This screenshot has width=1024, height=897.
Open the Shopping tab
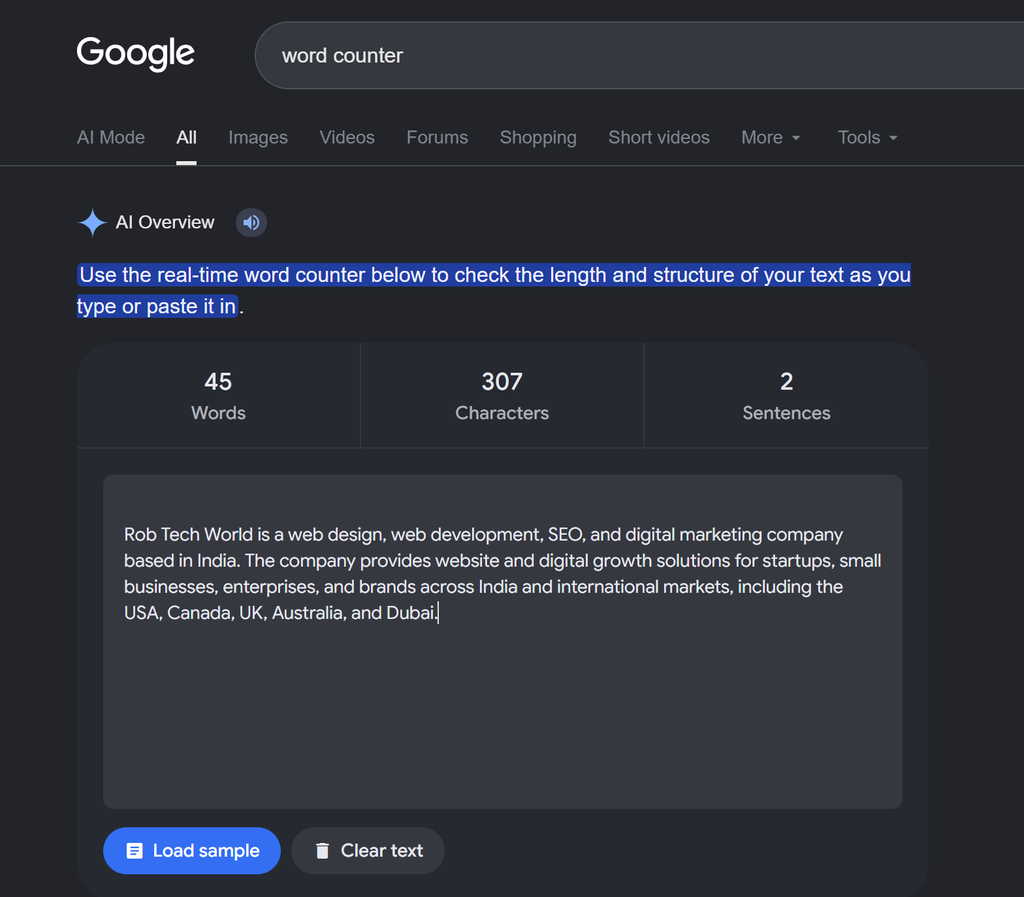[x=538, y=137]
